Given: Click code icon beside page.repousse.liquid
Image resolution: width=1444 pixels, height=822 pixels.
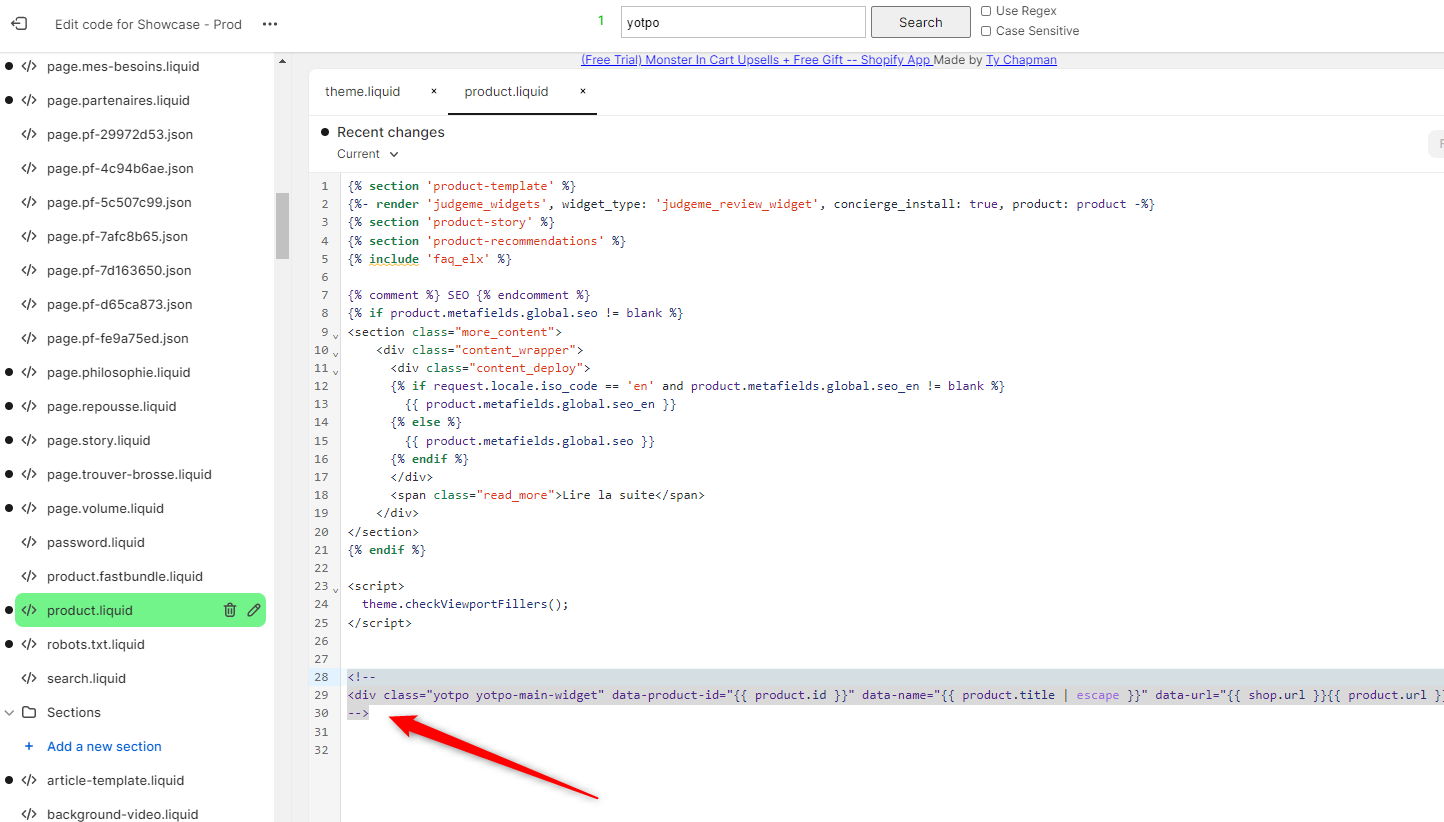Looking at the screenshot, I should coord(29,406).
